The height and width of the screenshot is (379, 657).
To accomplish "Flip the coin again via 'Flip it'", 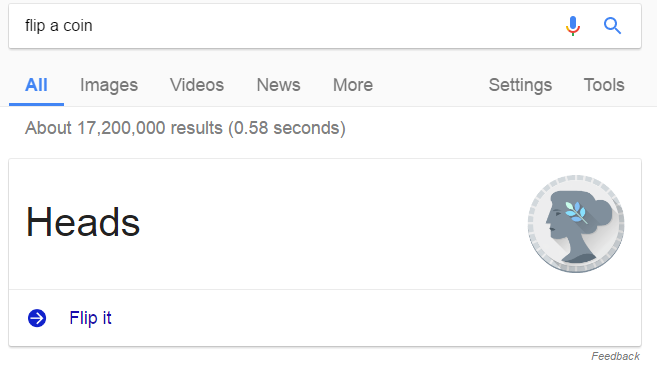I will [91, 318].
